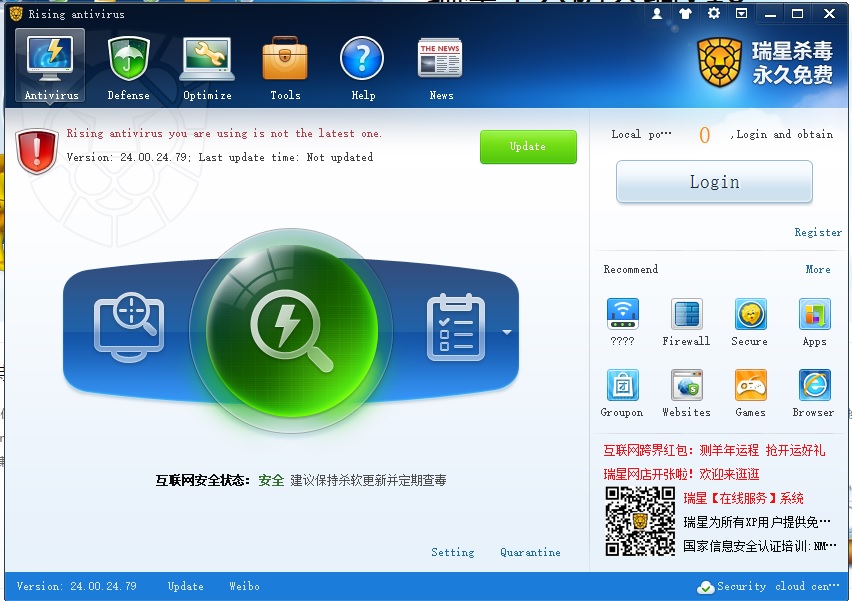Open the Antivirus tab
The height and width of the screenshot is (601, 852).
point(51,66)
